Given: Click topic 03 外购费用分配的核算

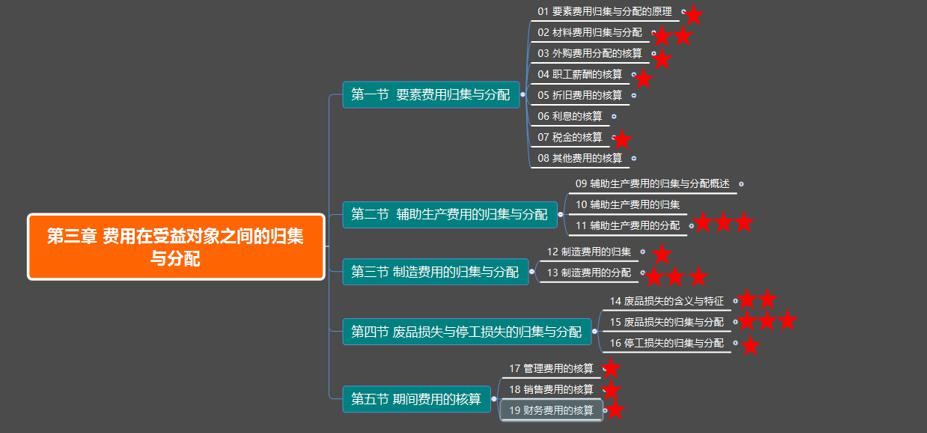Looking at the screenshot, I should (589, 53).
